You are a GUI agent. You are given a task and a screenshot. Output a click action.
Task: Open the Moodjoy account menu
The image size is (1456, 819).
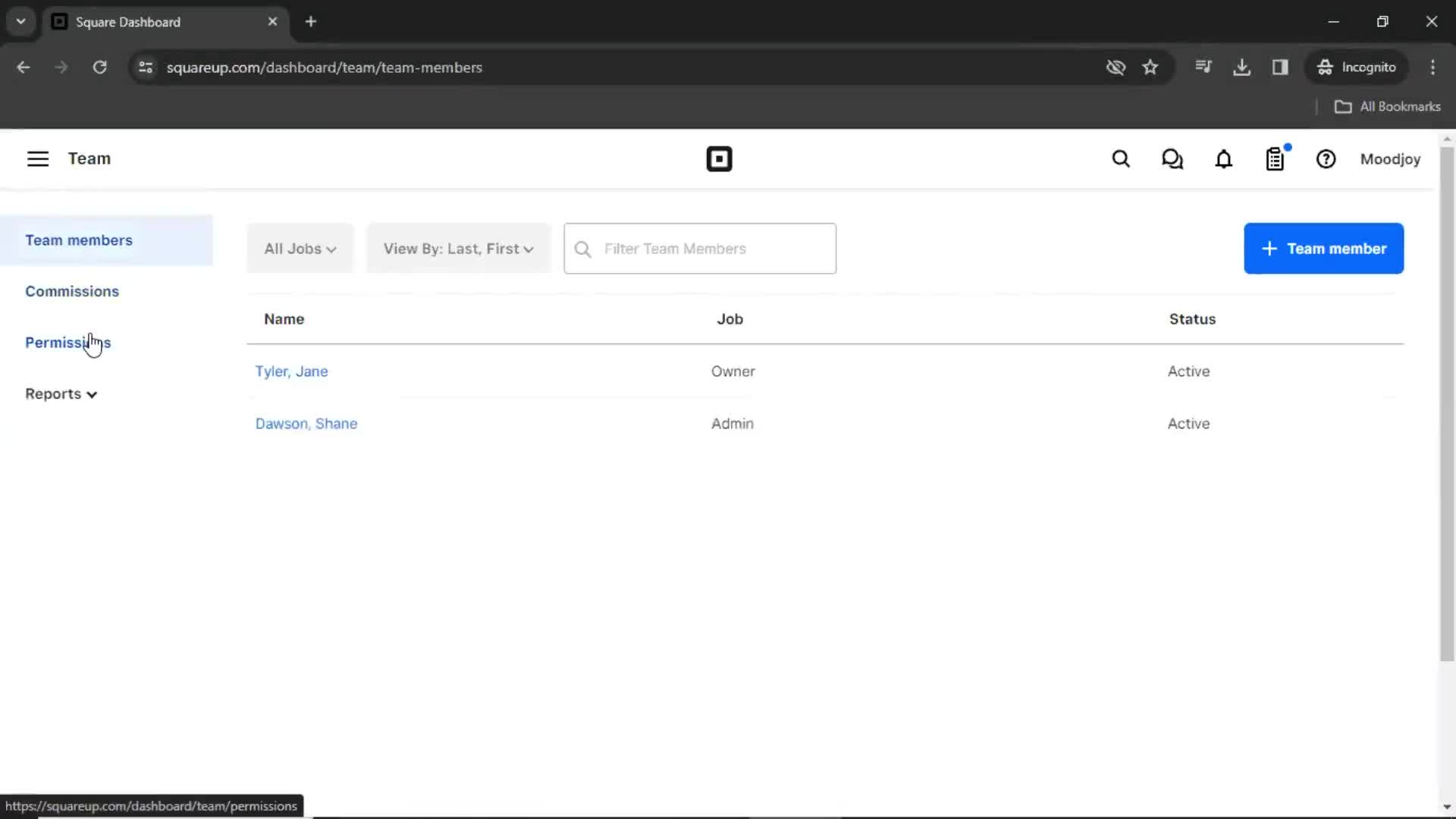tap(1390, 159)
